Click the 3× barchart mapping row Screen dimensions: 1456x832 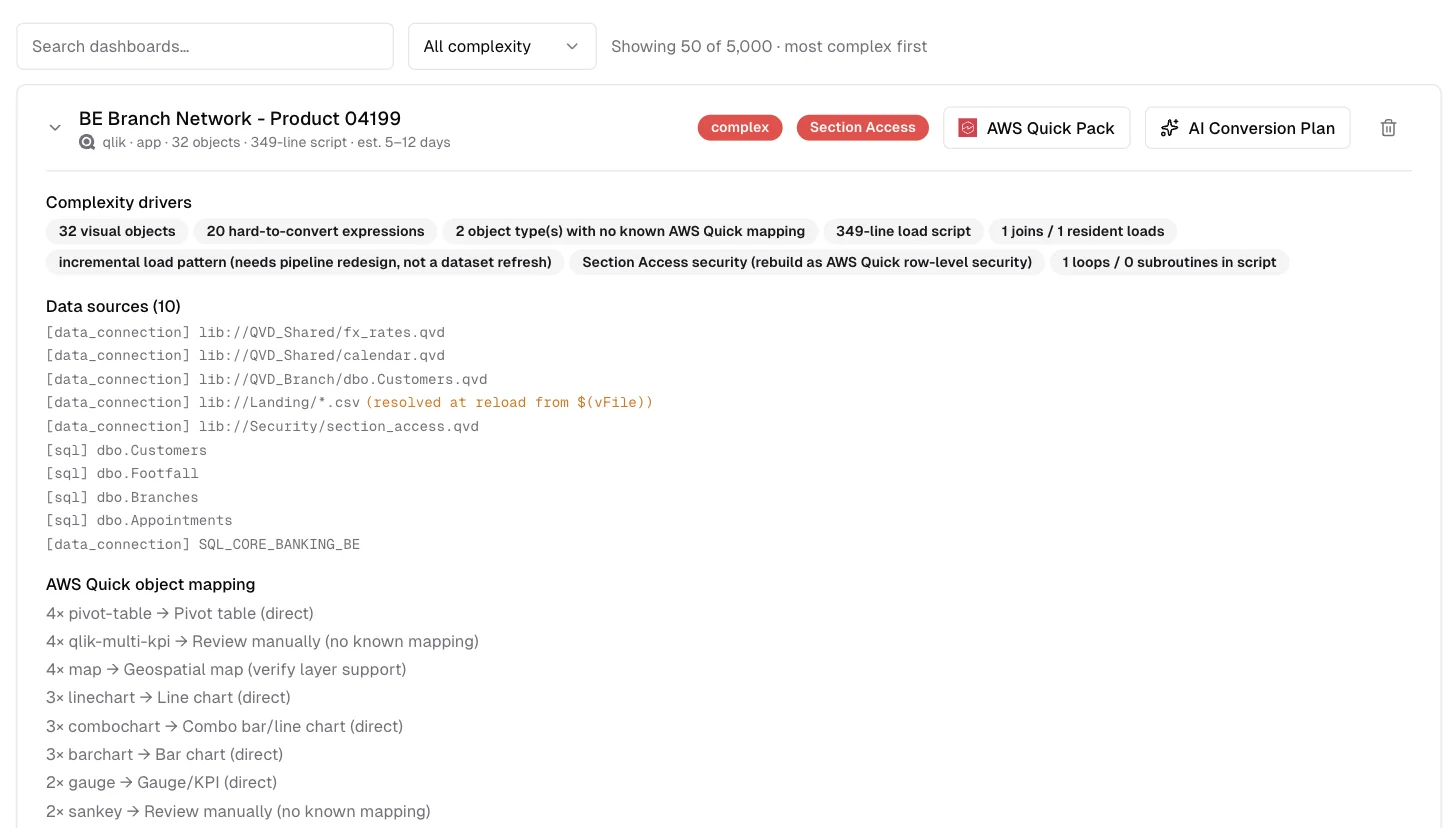(164, 754)
